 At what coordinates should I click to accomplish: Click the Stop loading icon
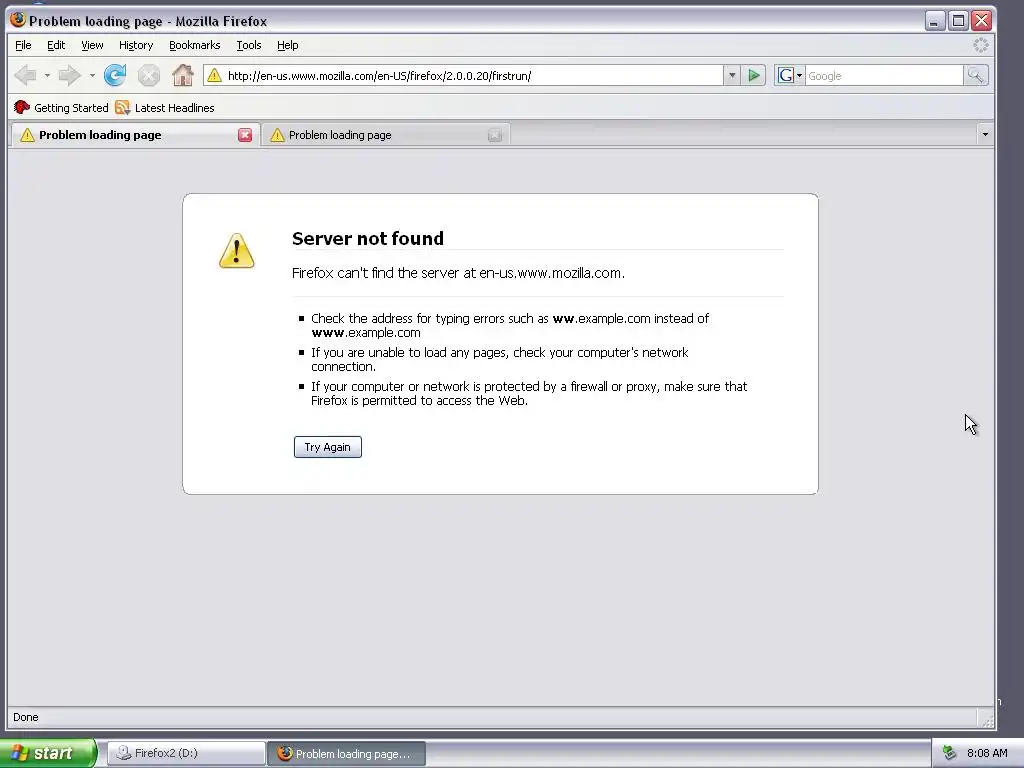(x=149, y=76)
